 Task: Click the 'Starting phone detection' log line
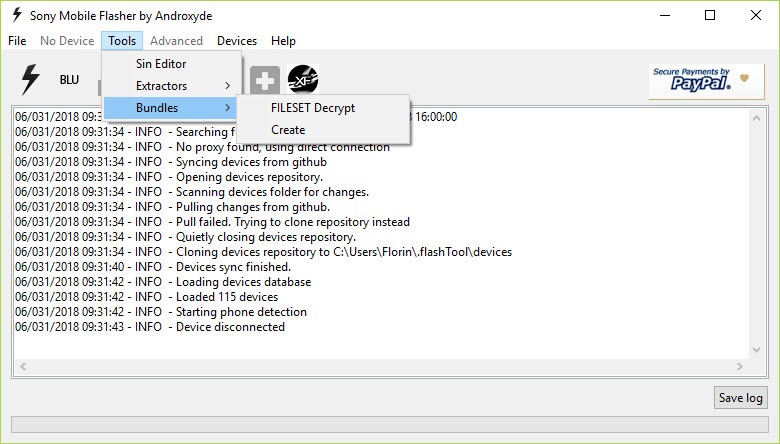(161, 312)
